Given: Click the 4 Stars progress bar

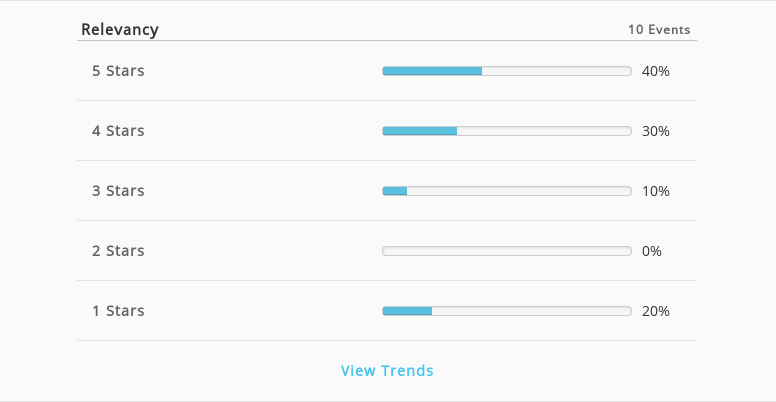Looking at the screenshot, I should click(x=507, y=131).
